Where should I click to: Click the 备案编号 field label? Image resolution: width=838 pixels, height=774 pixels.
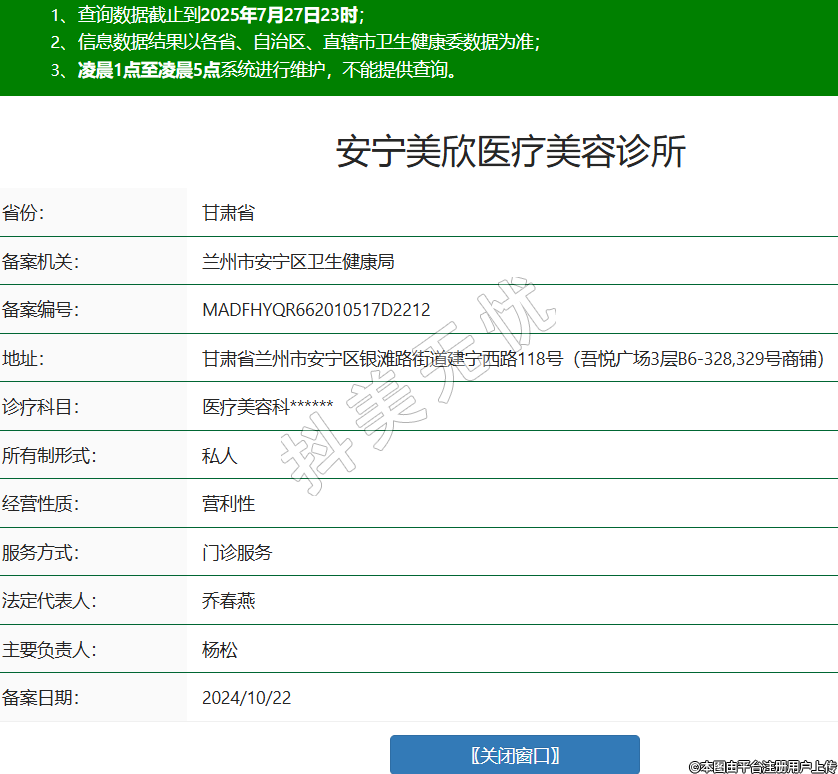click(x=40, y=310)
